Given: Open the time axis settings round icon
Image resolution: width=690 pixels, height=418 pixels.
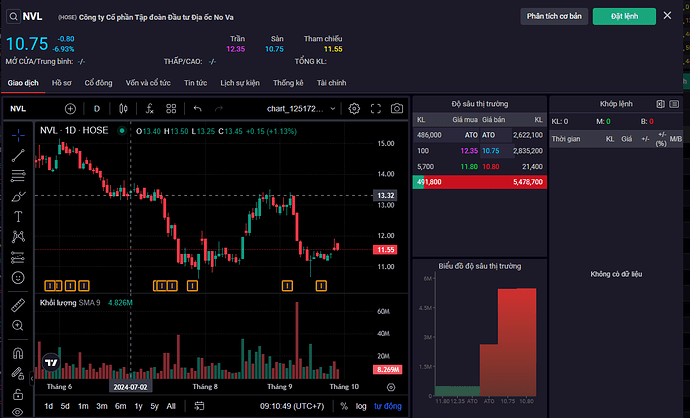Looking at the screenshot, I should (391, 387).
